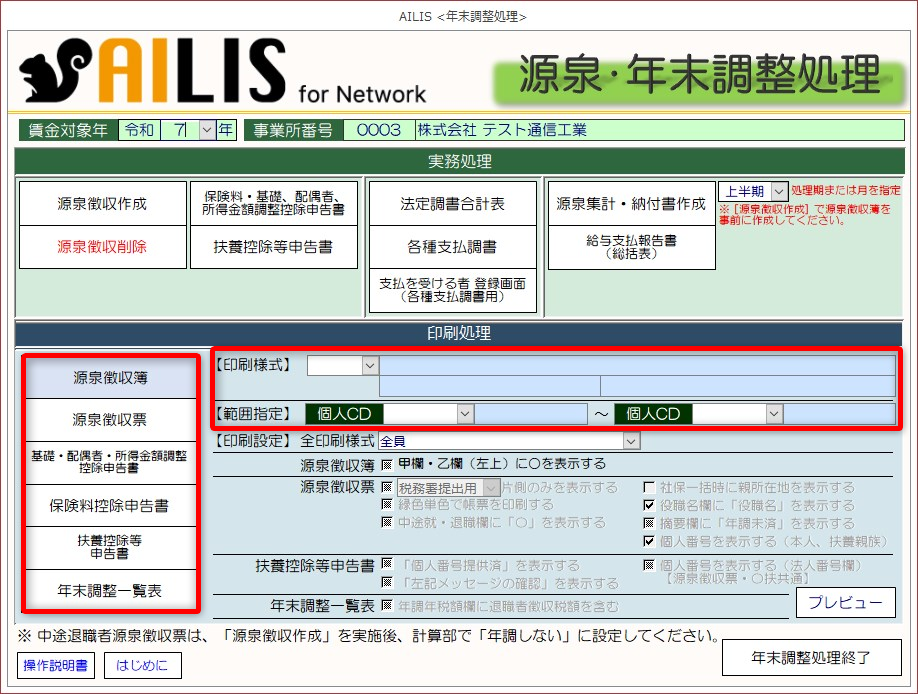Select 保険料控除申告書 in the print list
The width and height of the screenshot is (918, 694).
[110, 505]
